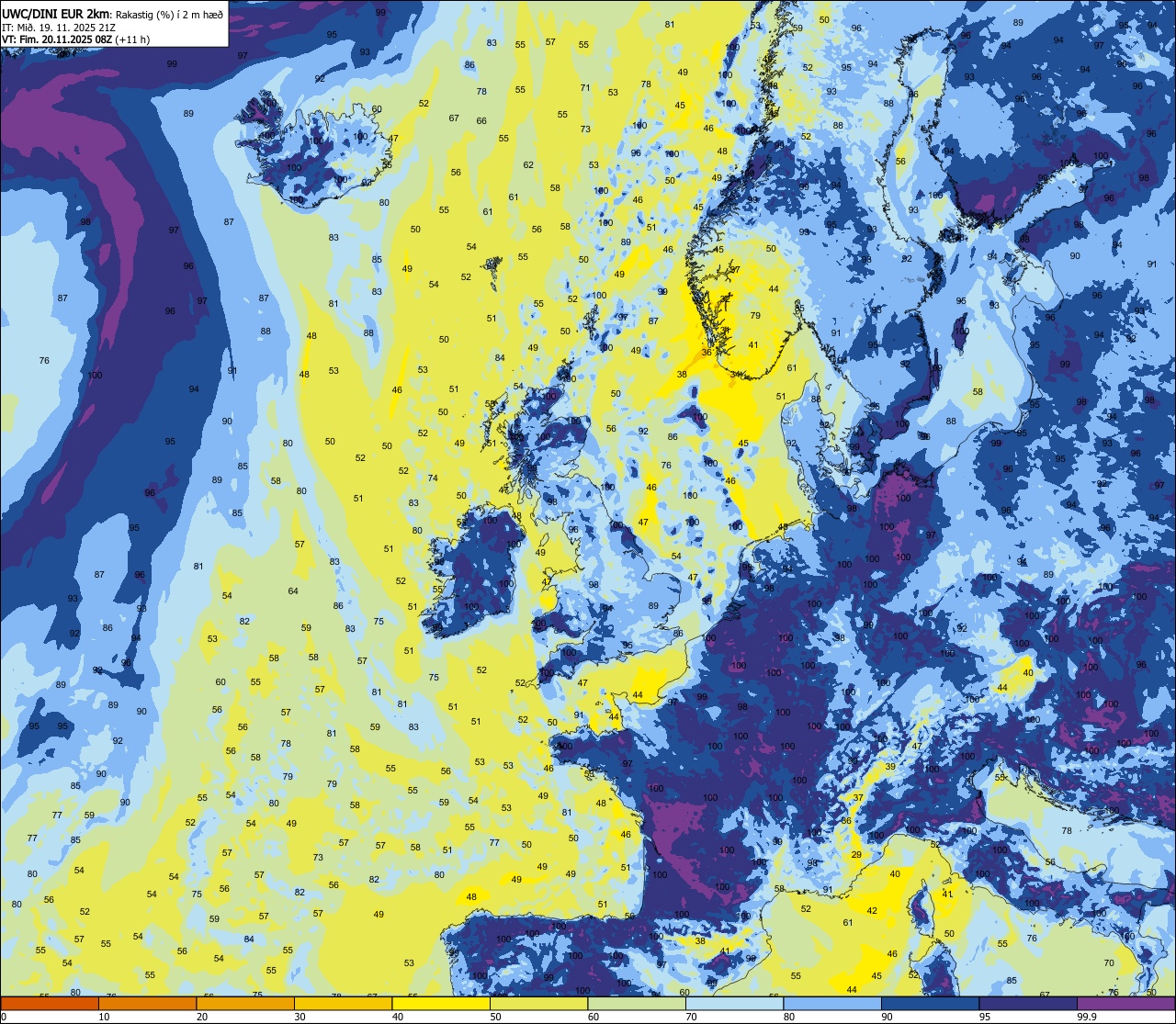The height and width of the screenshot is (1024, 1176).
Task: Click the 'IT: Mið. 19. 11. 2025 21Z' line
Action: point(59,27)
